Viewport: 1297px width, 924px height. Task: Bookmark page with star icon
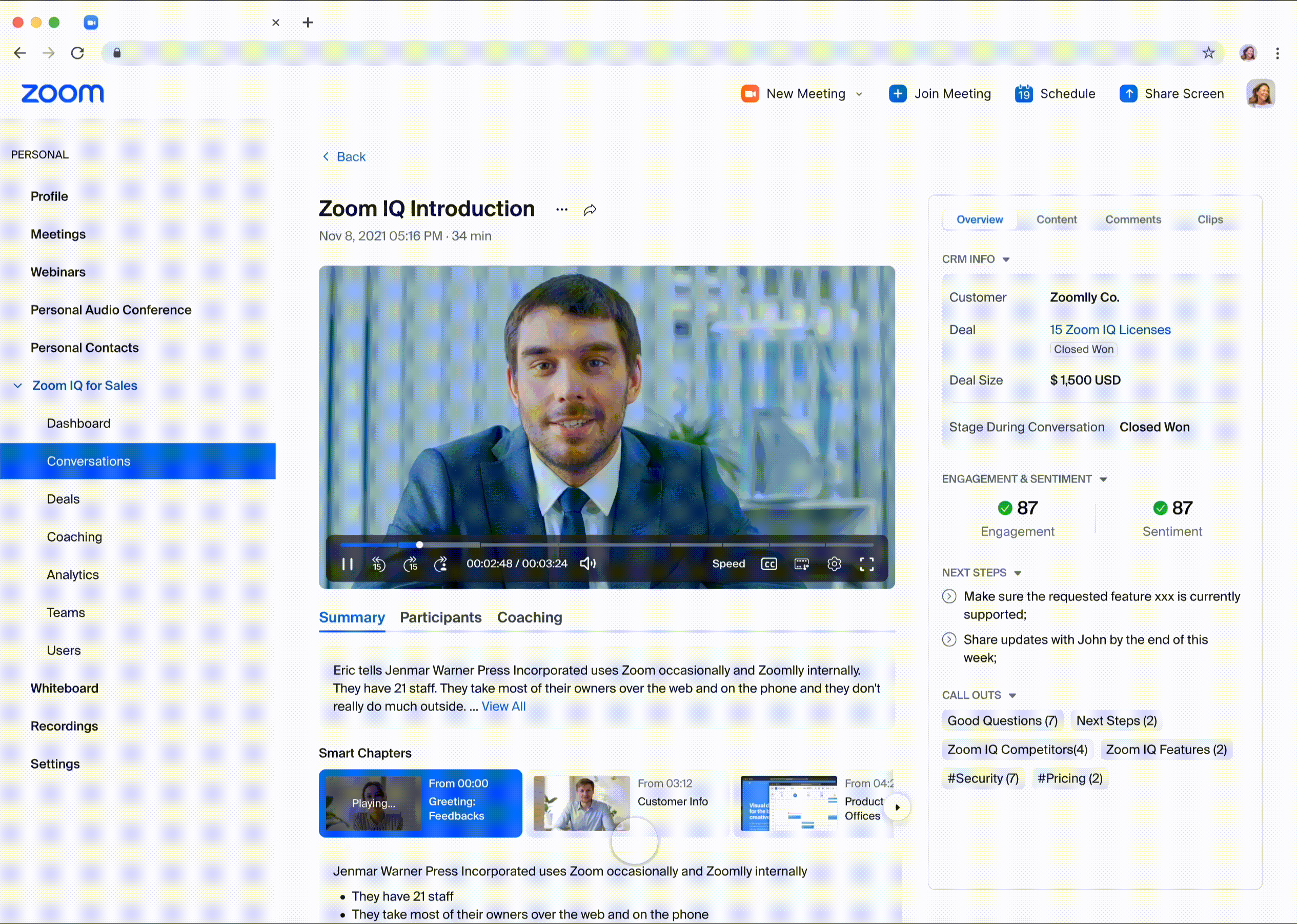pos(1208,53)
